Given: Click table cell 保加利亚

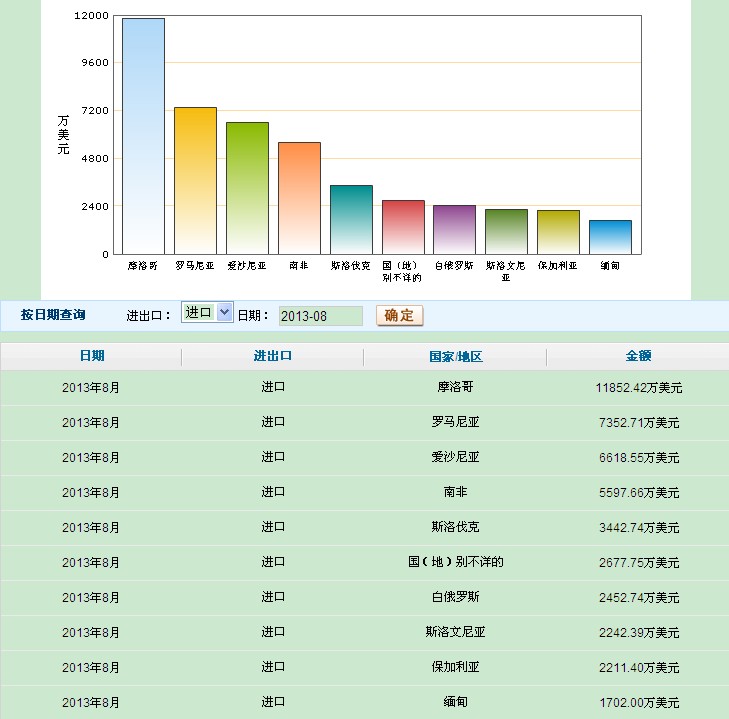Looking at the screenshot, I should pos(455,666).
